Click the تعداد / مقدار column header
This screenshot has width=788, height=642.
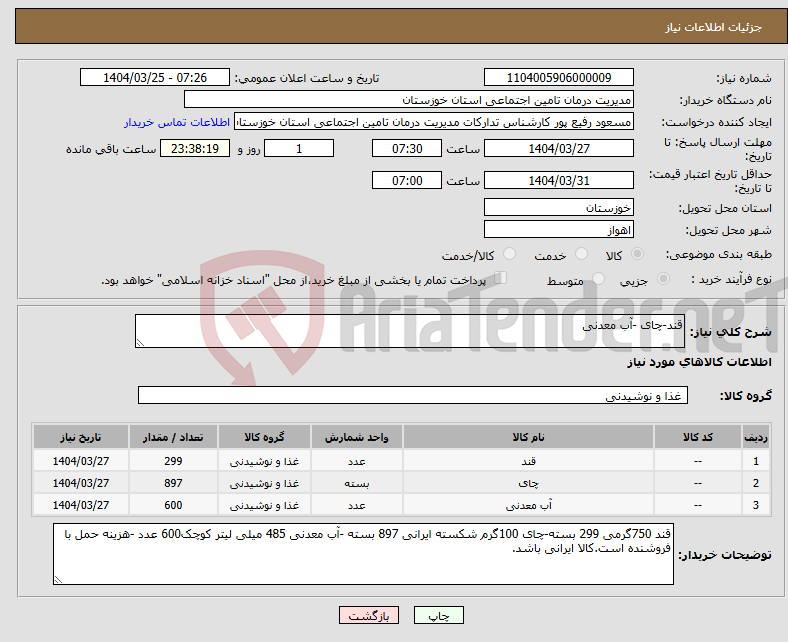tap(173, 437)
